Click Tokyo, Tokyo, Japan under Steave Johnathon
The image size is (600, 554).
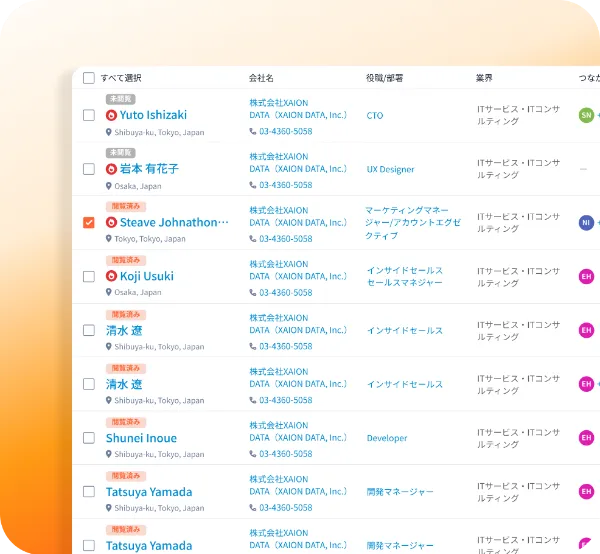click(x=150, y=239)
